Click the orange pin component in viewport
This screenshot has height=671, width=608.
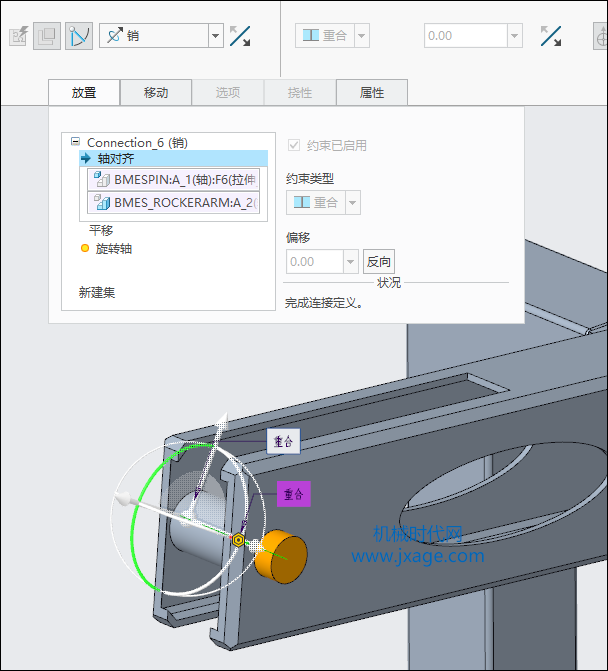click(x=281, y=557)
